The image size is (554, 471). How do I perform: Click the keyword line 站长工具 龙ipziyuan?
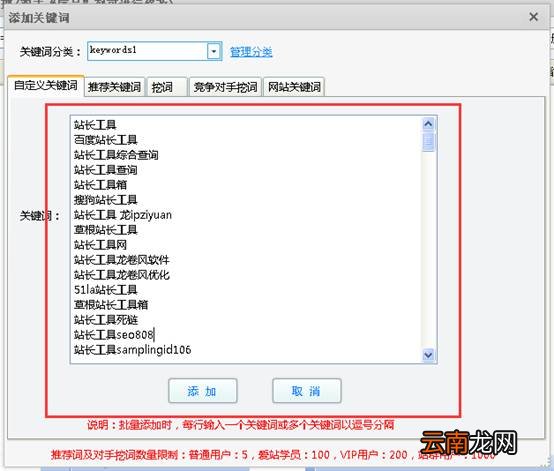(123, 215)
